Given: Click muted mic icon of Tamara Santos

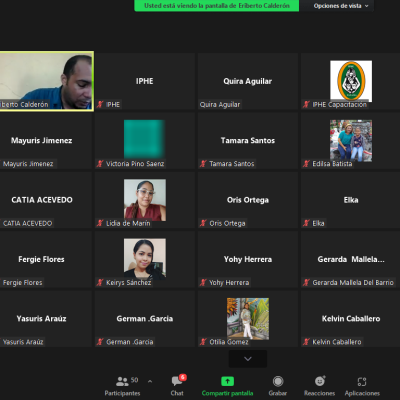Looking at the screenshot, I should (x=203, y=164).
